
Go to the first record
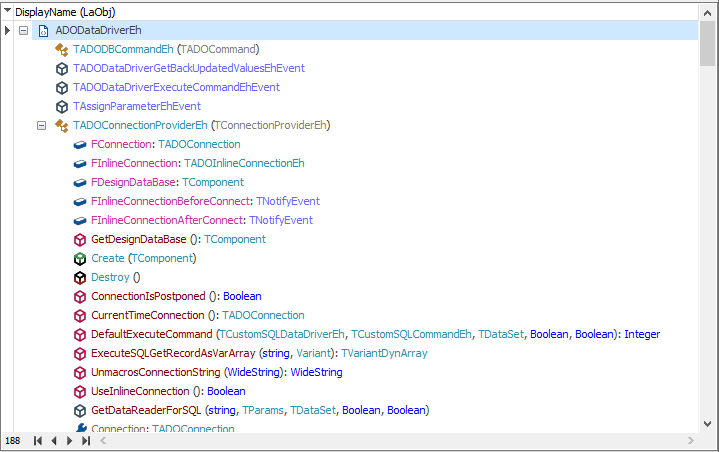38,441
